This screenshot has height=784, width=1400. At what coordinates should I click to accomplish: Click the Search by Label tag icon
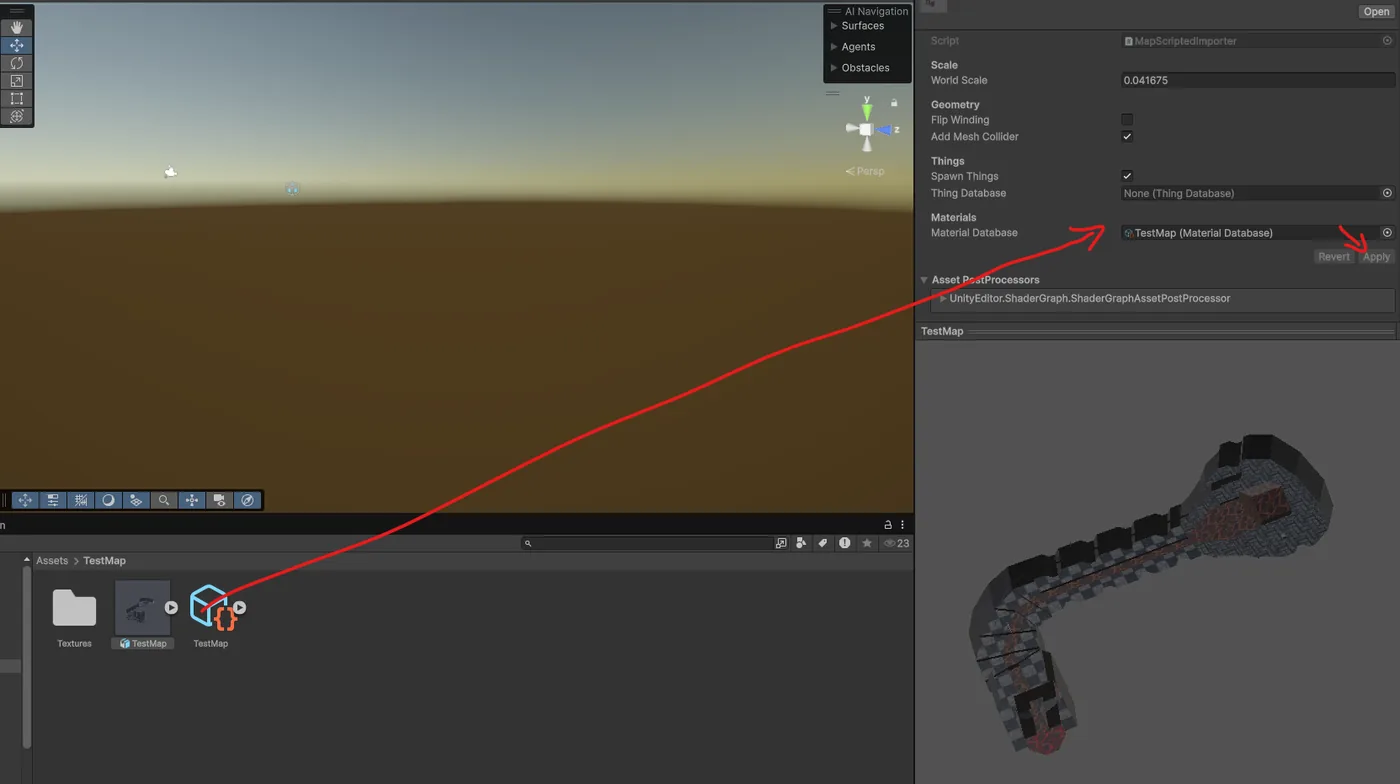823,543
